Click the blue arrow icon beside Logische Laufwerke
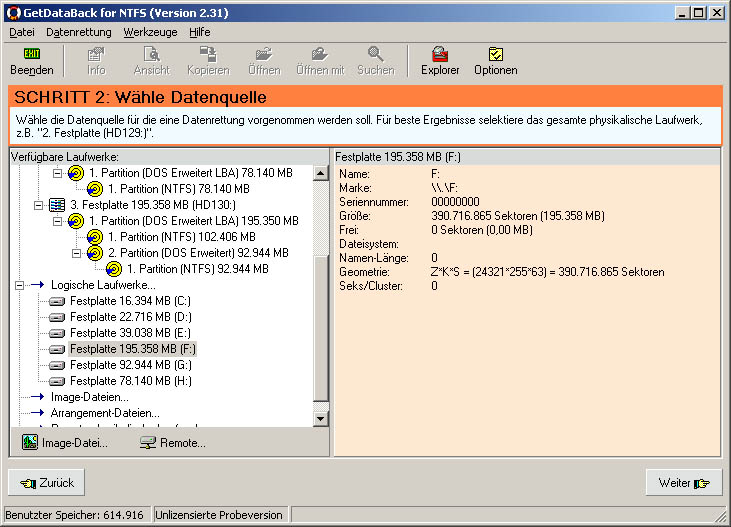Image resolution: width=731 pixels, height=527 pixels. (37, 284)
